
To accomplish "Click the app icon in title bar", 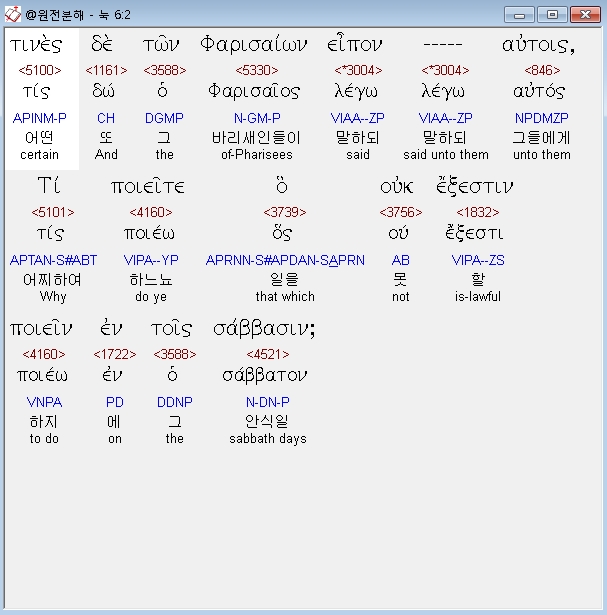I will 13,15.
